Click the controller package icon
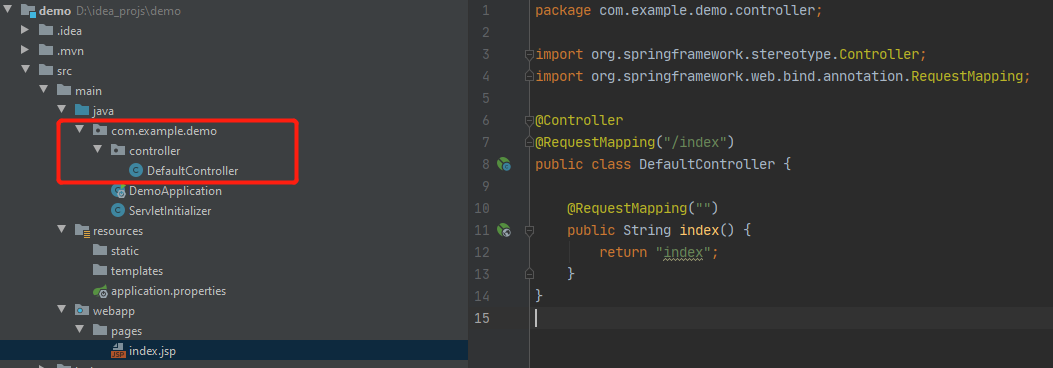The height and width of the screenshot is (368, 1053). 118,150
